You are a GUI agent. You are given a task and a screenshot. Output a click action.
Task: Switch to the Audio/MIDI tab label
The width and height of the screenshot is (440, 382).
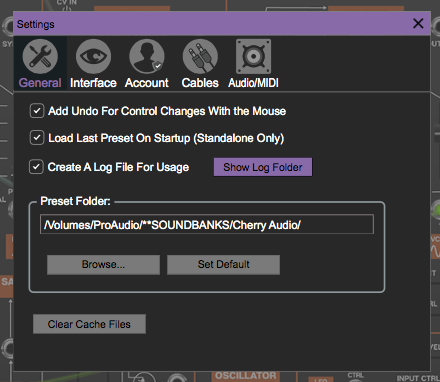(253, 83)
